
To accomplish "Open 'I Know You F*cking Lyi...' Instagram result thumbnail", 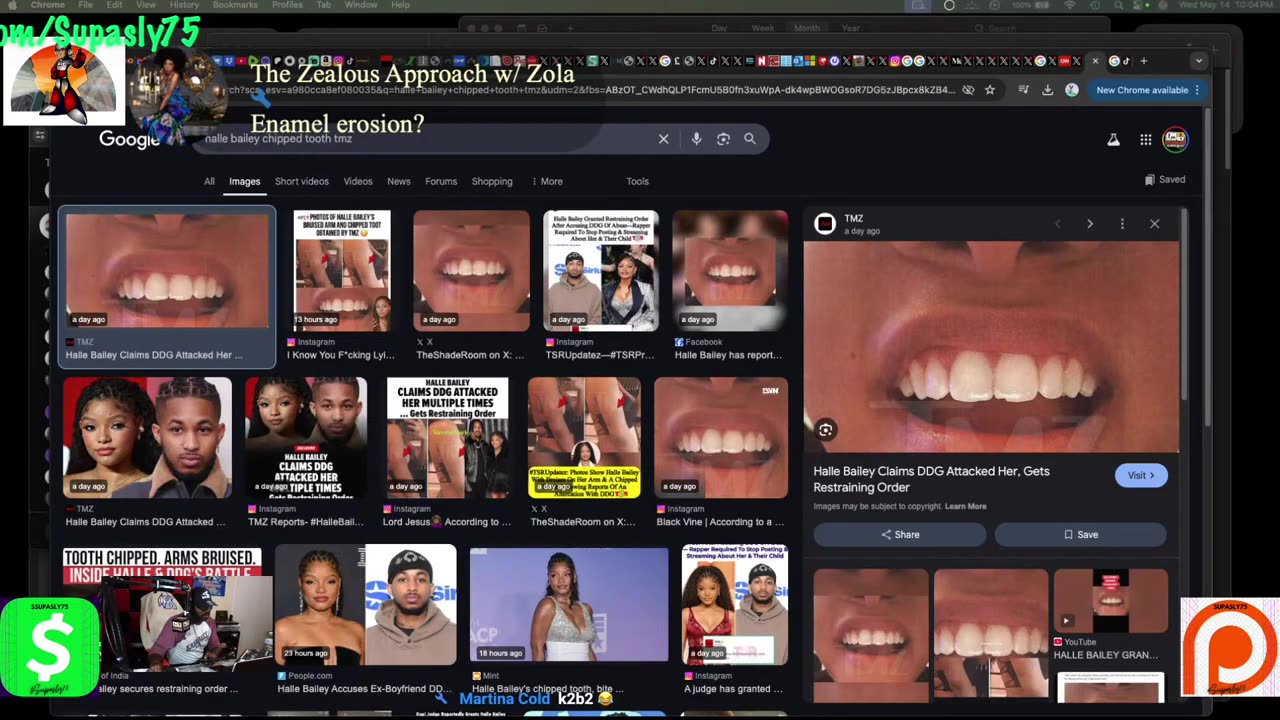I will pyautogui.click(x=342, y=270).
